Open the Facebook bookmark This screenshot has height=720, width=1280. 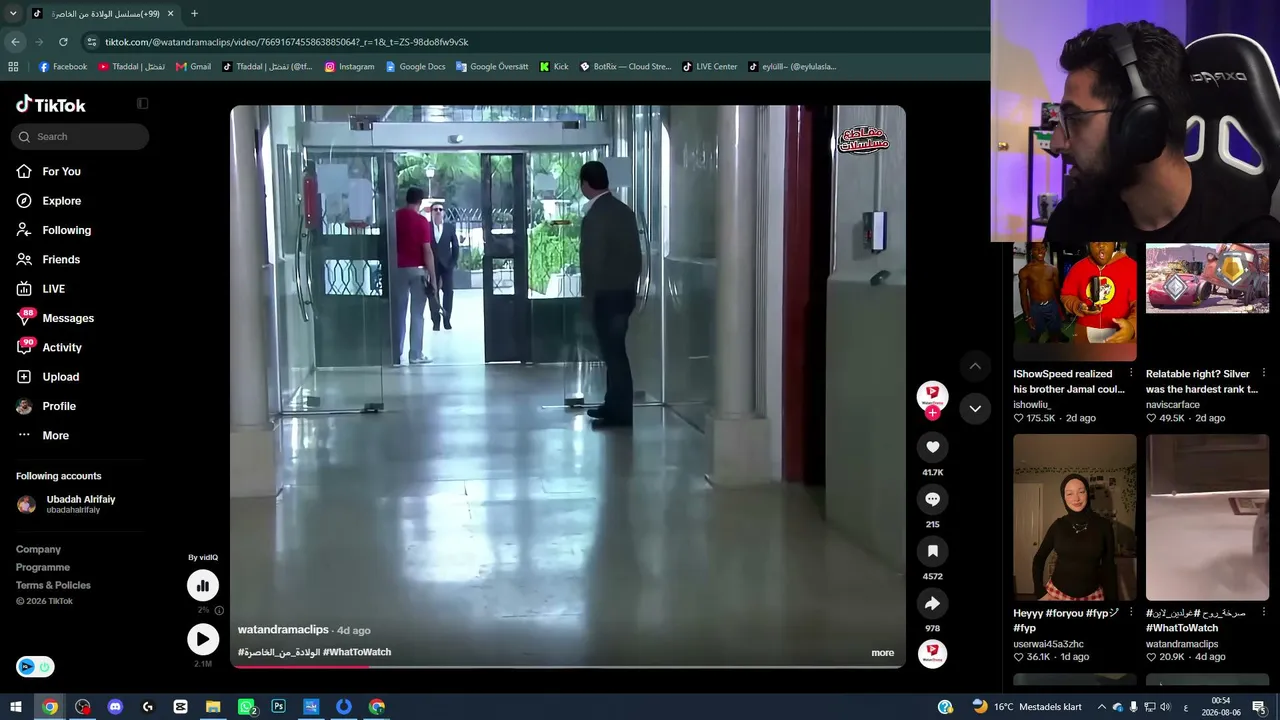[63, 67]
